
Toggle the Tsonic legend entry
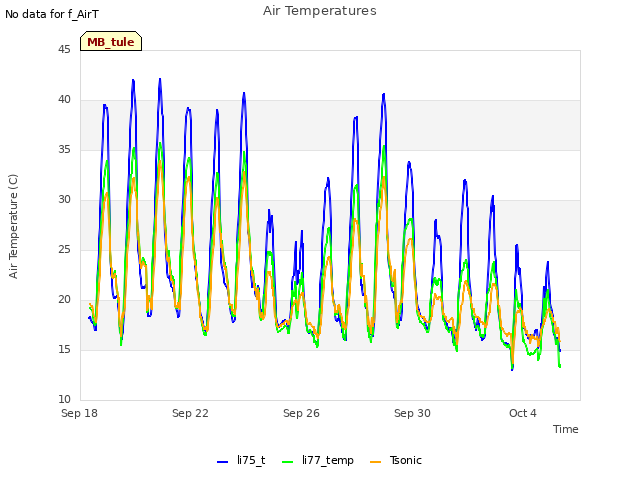396,460
